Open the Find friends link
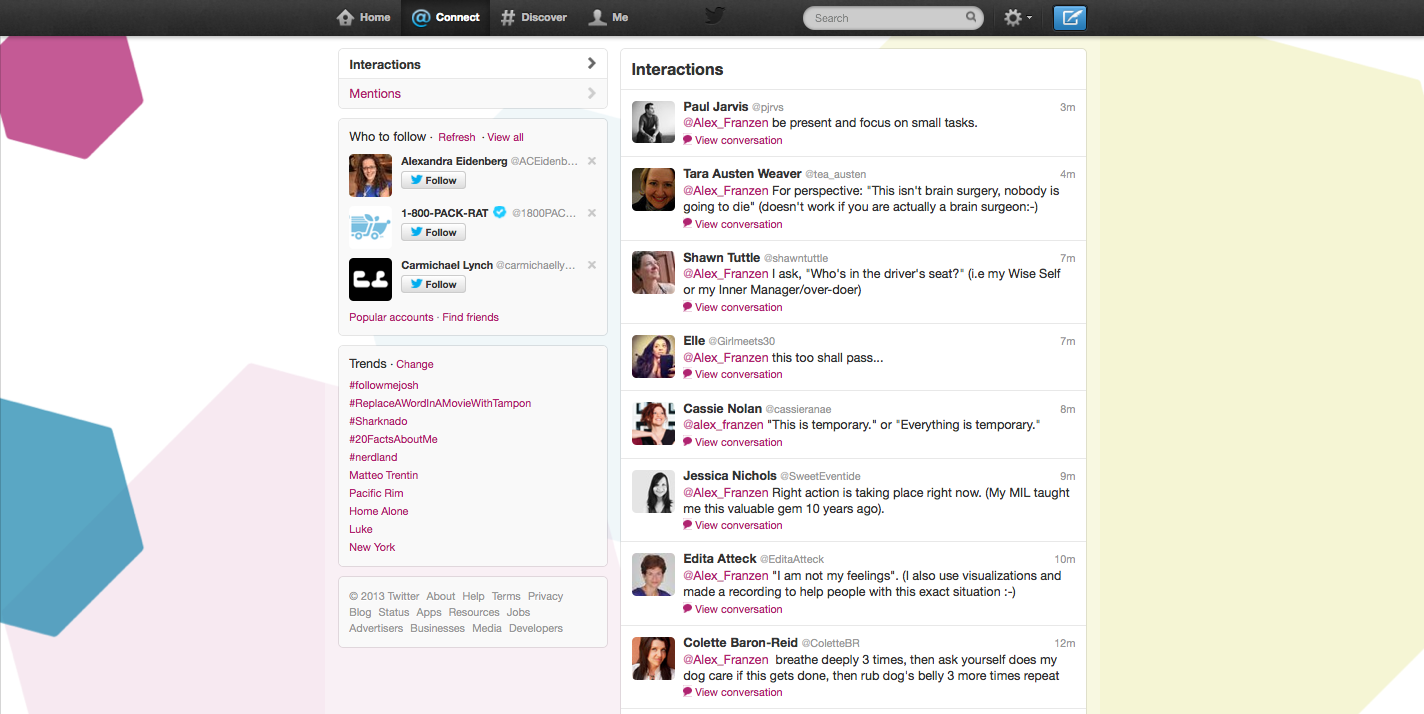The height and width of the screenshot is (714, 1424). [x=470, y=317]
